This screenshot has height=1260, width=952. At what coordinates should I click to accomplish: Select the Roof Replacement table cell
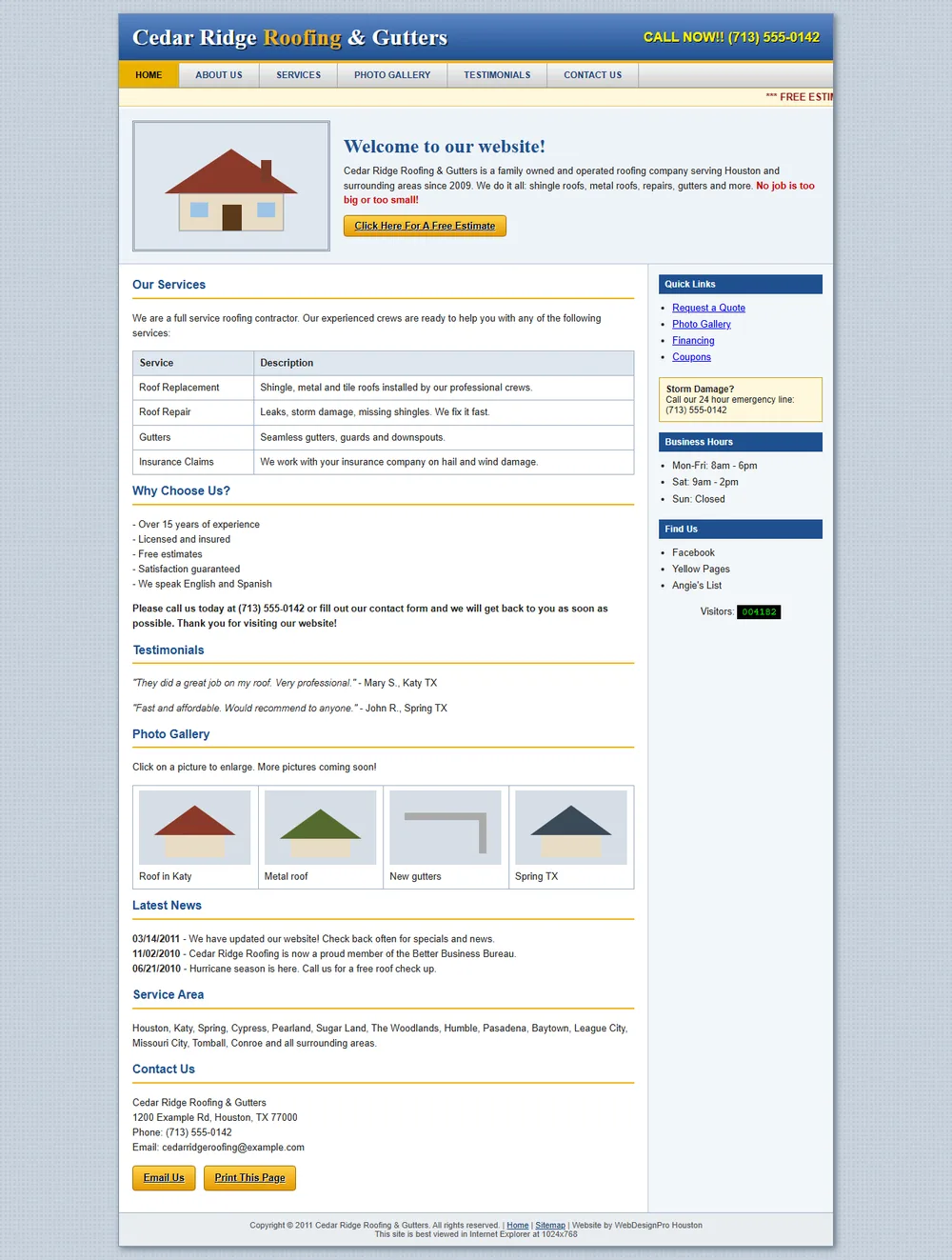click(193, 388)
